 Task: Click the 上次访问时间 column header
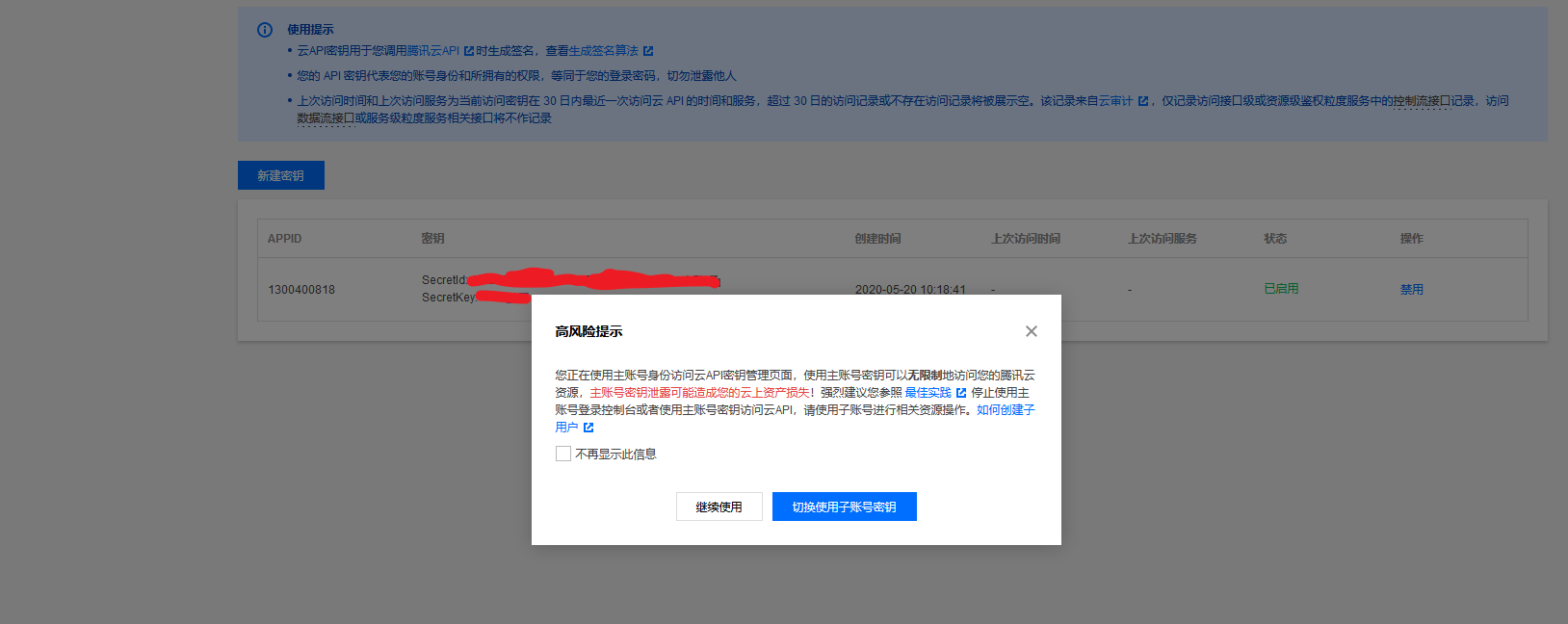click(1027, 239)
